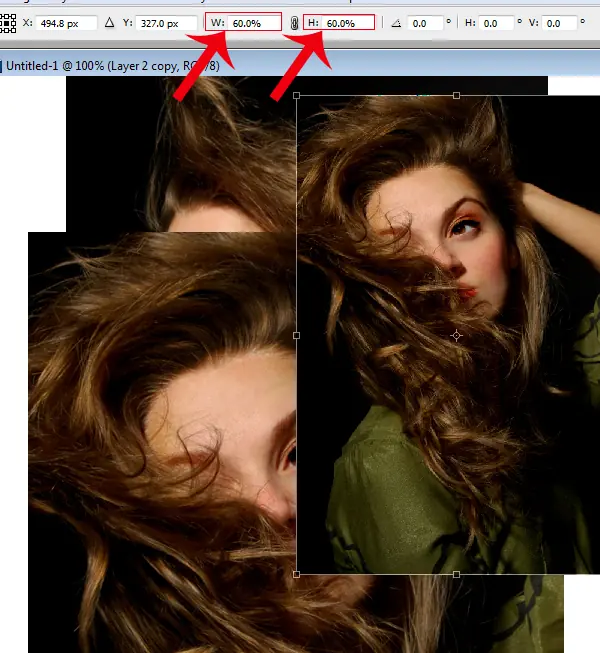Toggle the maintain aspect ratio link icon

click(x=294, y=23)
